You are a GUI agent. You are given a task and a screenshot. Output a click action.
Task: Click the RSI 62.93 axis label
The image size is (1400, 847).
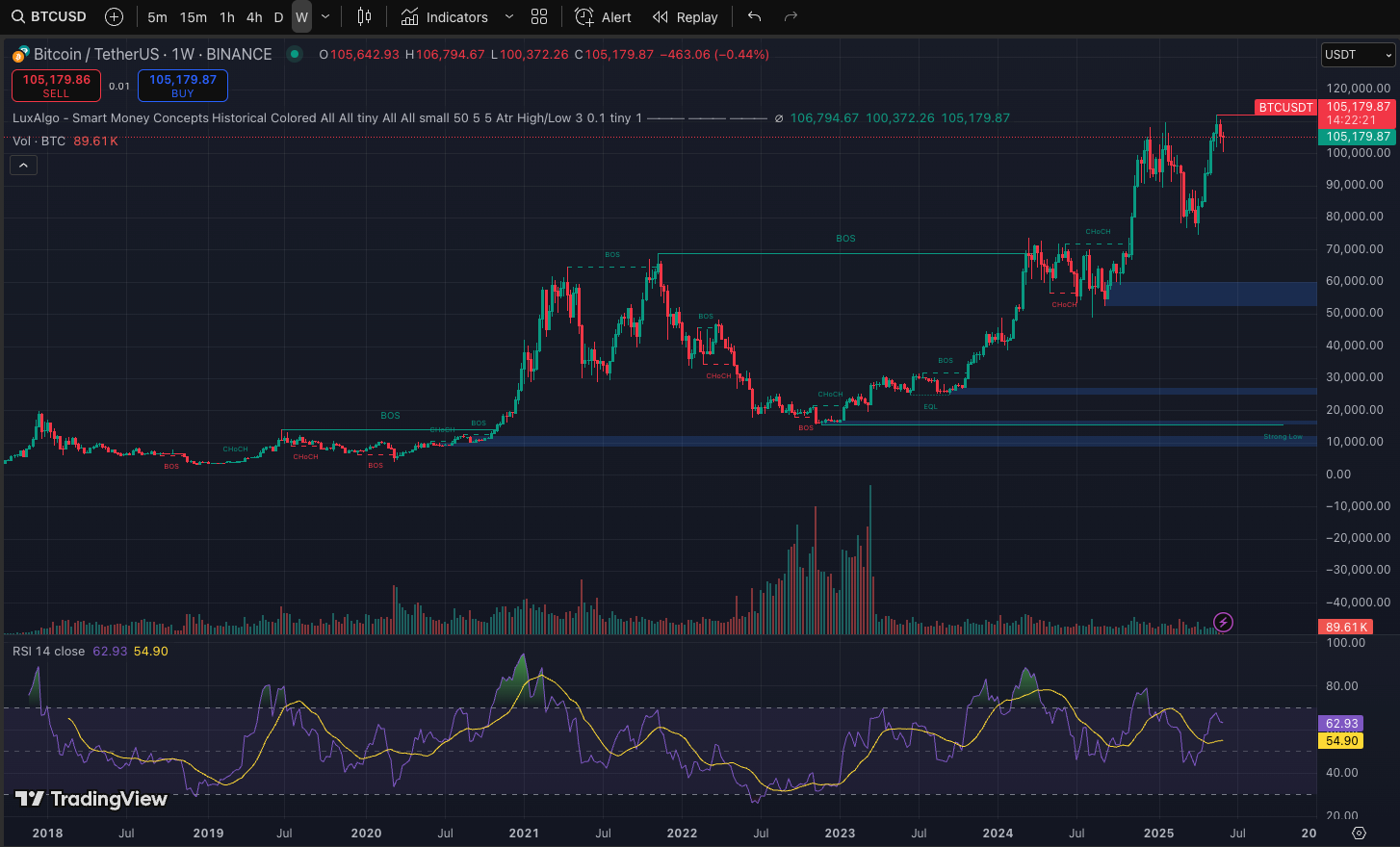(1341, 724)
